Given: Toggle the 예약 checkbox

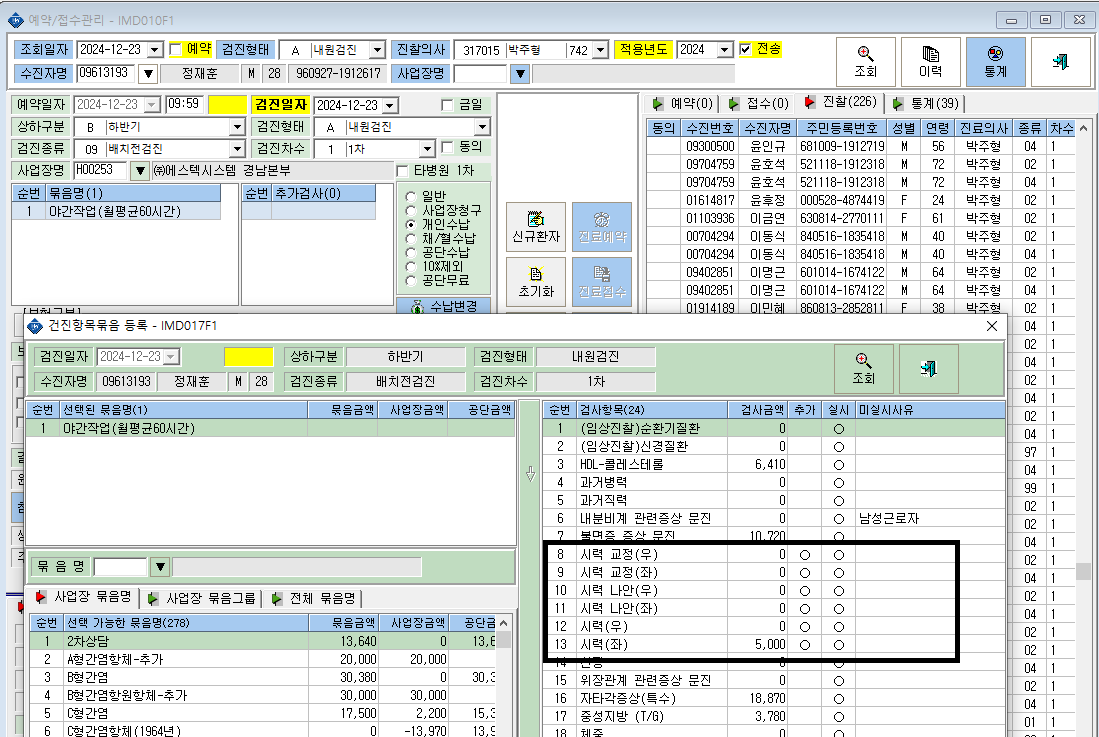Looking at the screenshot, I should tap(176, 49).
